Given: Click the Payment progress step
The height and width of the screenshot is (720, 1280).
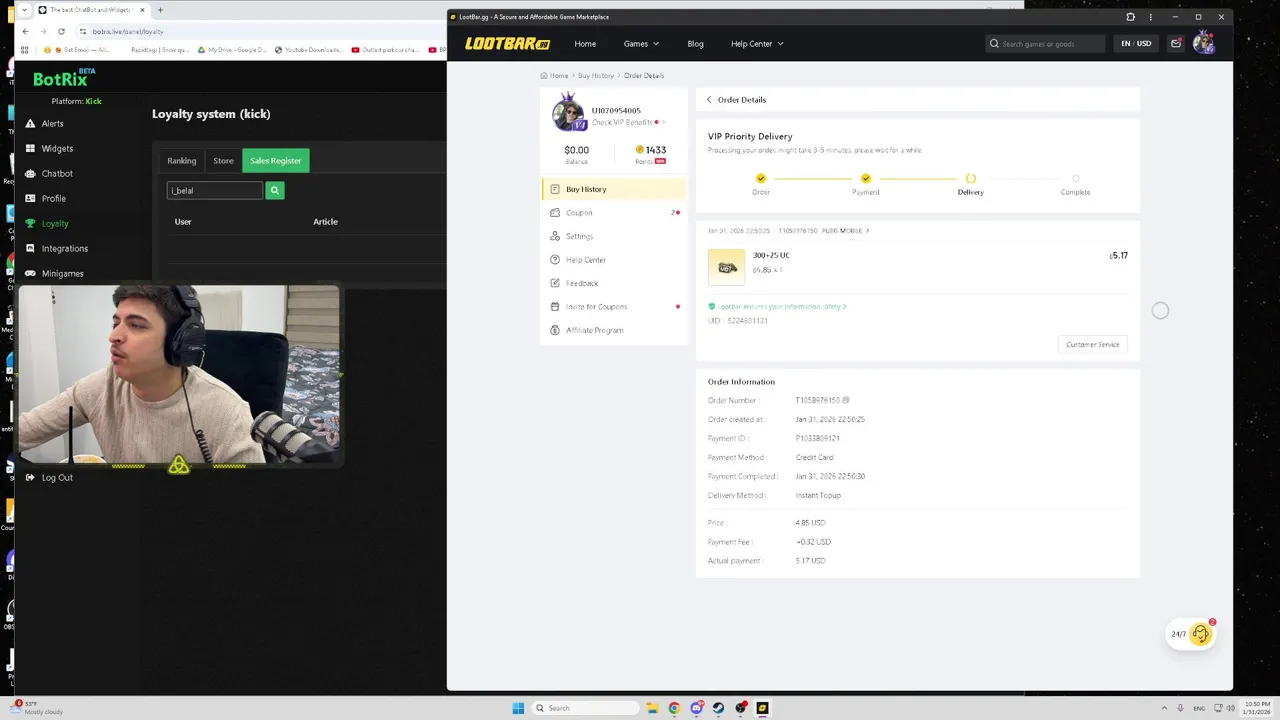Looking at the screenshot, I should (865, 184).
